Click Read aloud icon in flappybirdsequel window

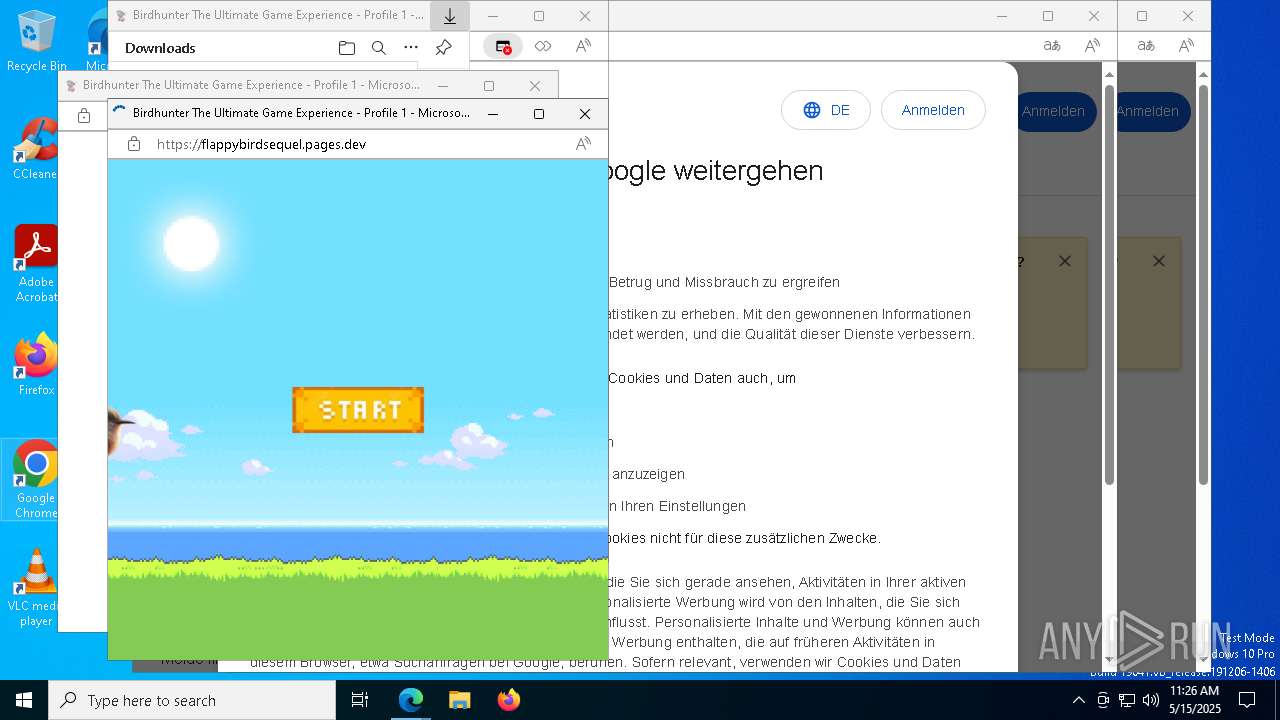[583, 144]
